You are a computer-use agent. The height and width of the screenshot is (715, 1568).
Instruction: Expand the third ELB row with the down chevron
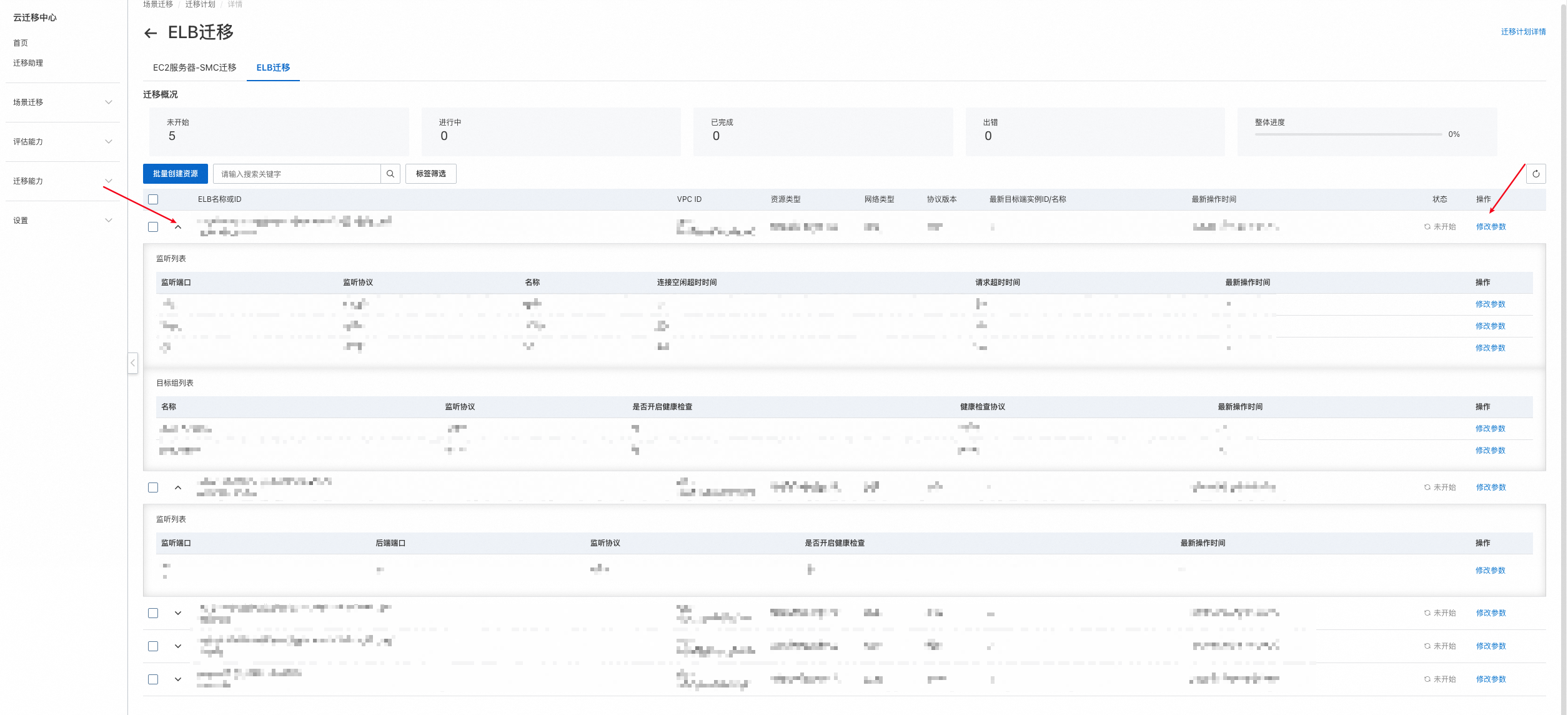(178, 613)
